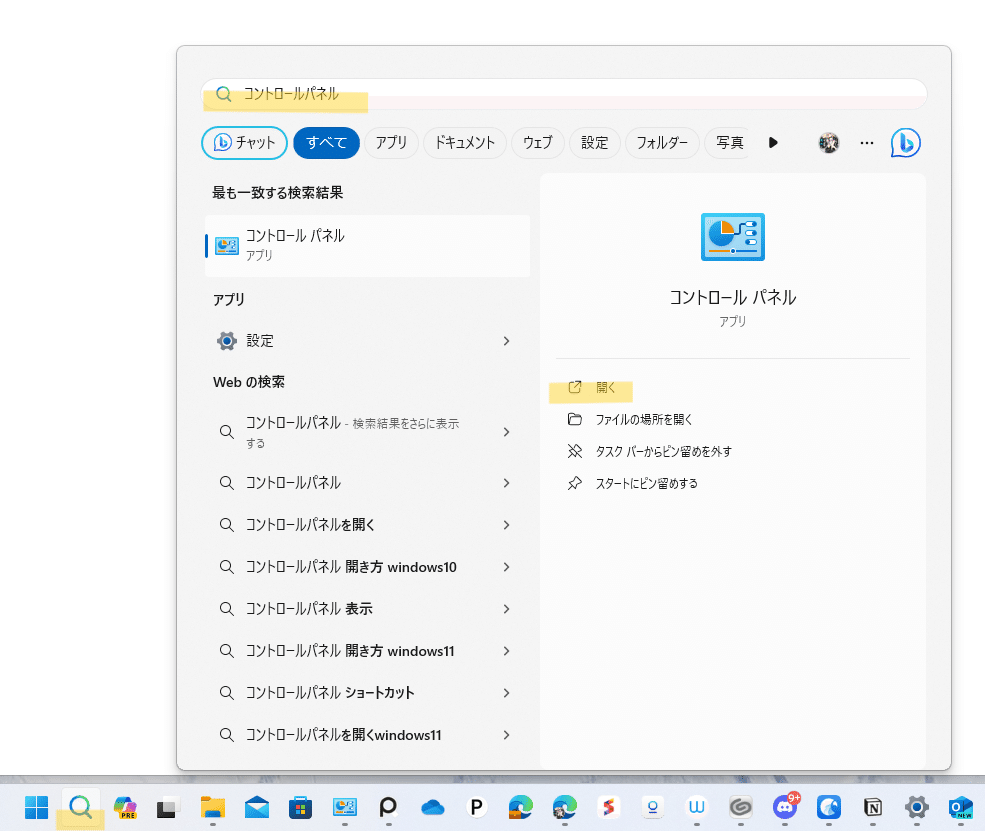
Task: Show more filter tabs arrow
Action: tap(773, 143)
